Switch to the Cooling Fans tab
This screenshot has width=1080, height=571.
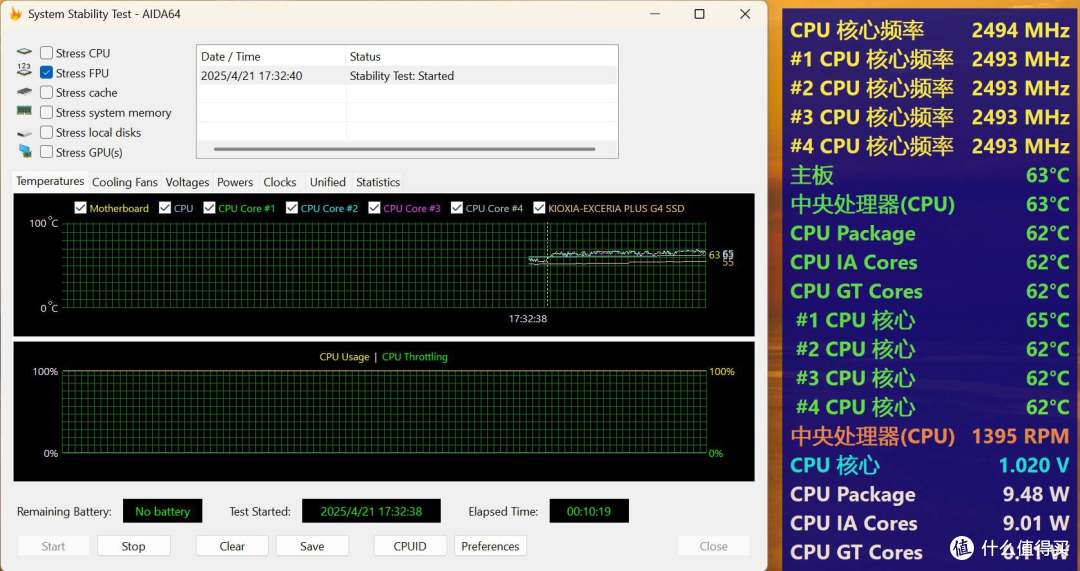click(125, 182)
